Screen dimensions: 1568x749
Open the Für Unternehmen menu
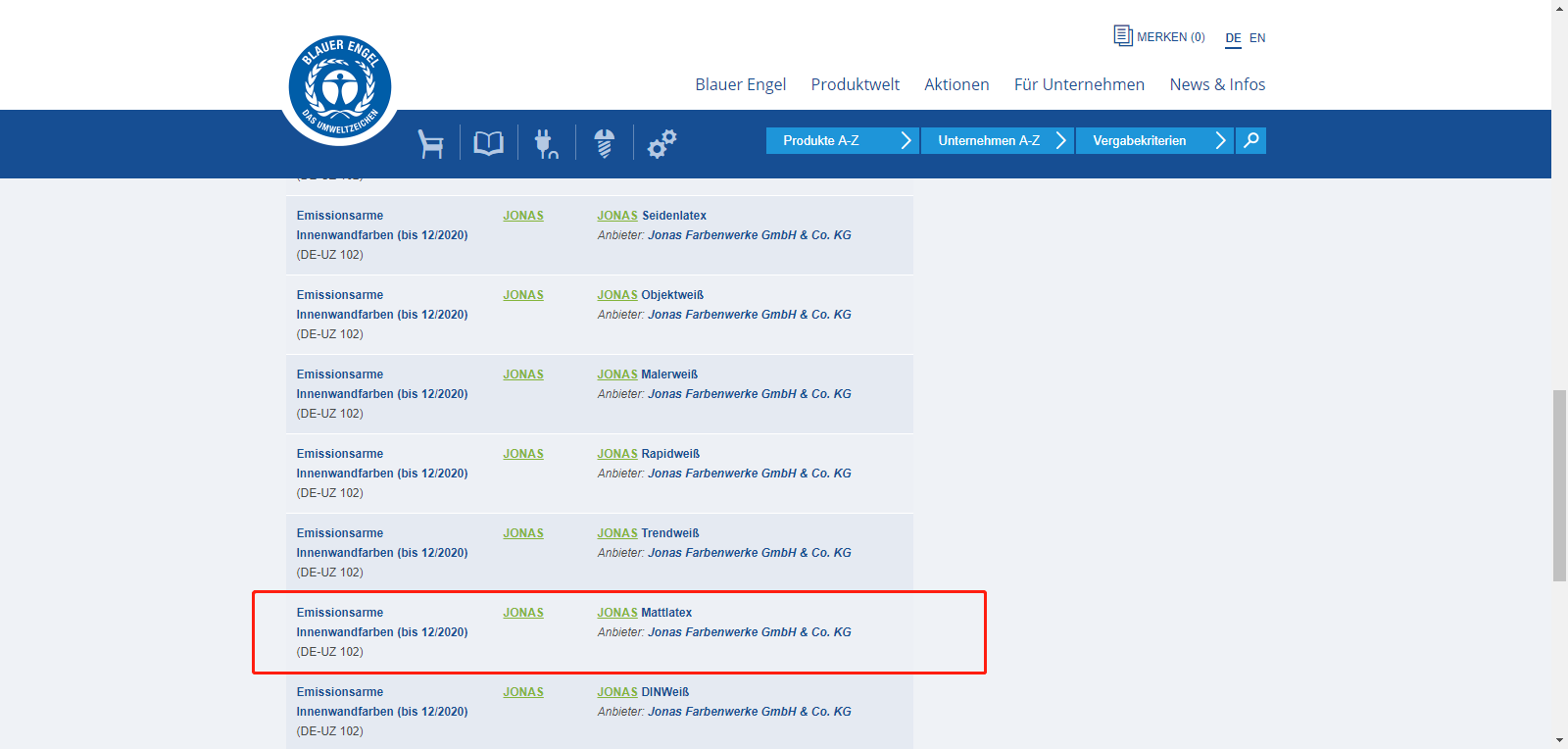pos(1079,84)
